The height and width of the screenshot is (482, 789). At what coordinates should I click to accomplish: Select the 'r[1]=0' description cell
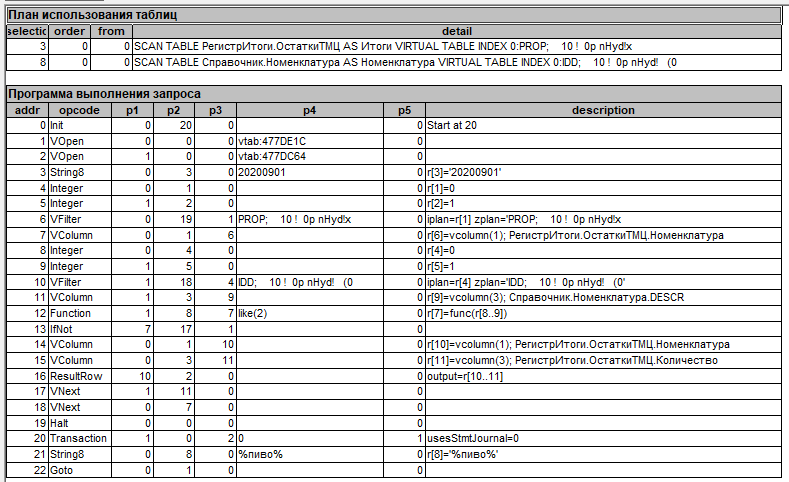tap(603, 188)
